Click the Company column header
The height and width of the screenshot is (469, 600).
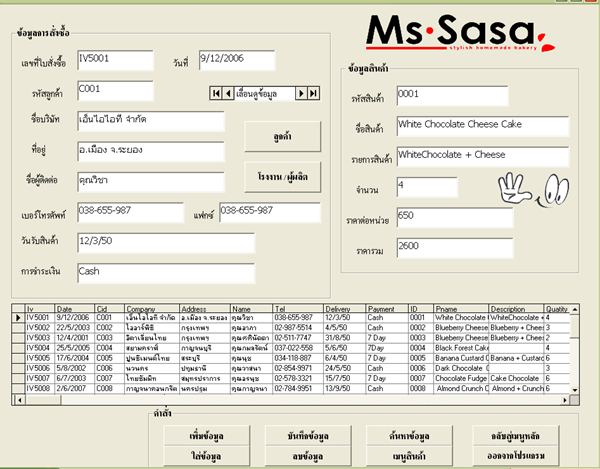point(152,309)
